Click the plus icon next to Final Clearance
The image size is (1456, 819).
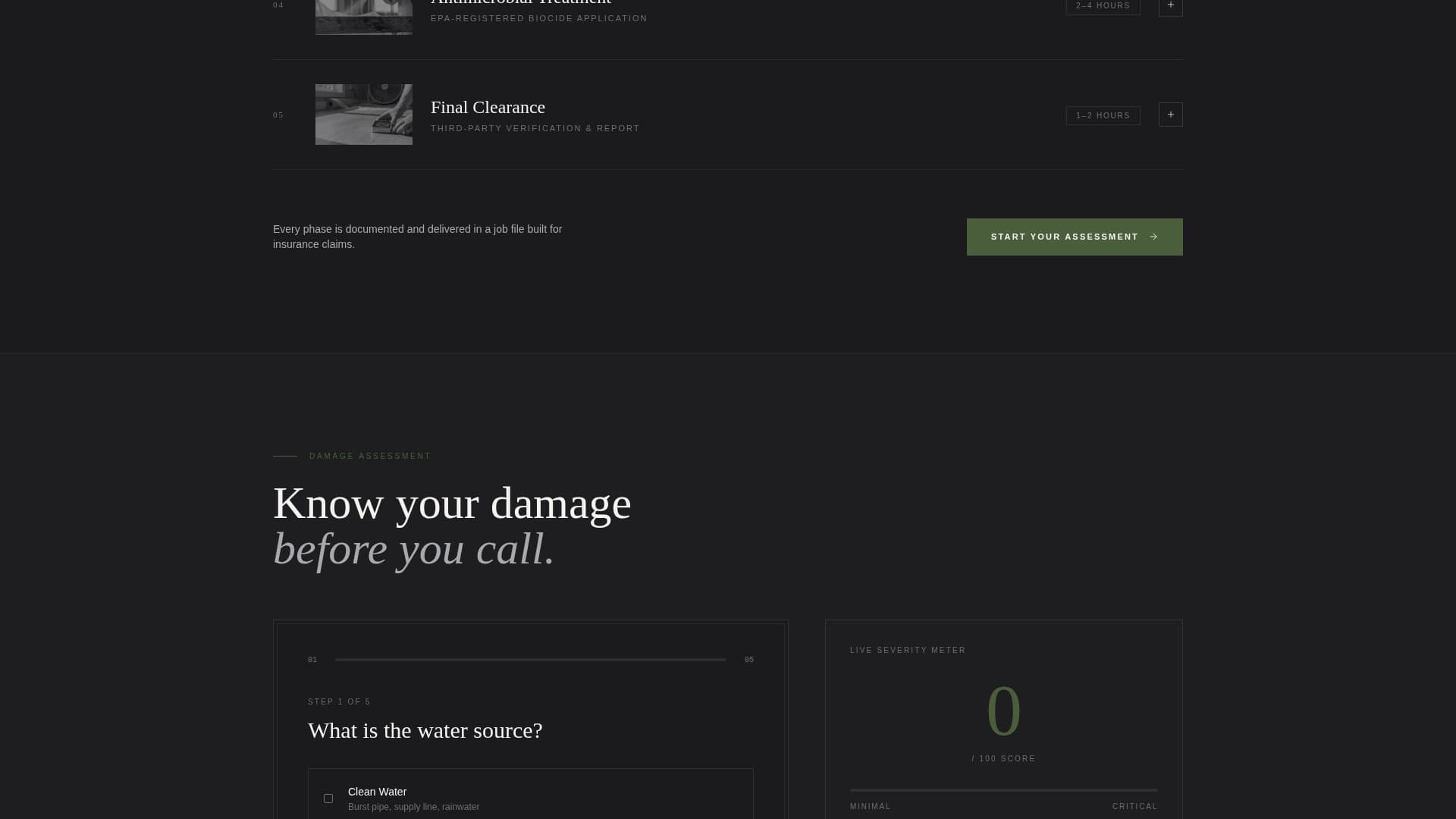click(x=1170, y=115)
